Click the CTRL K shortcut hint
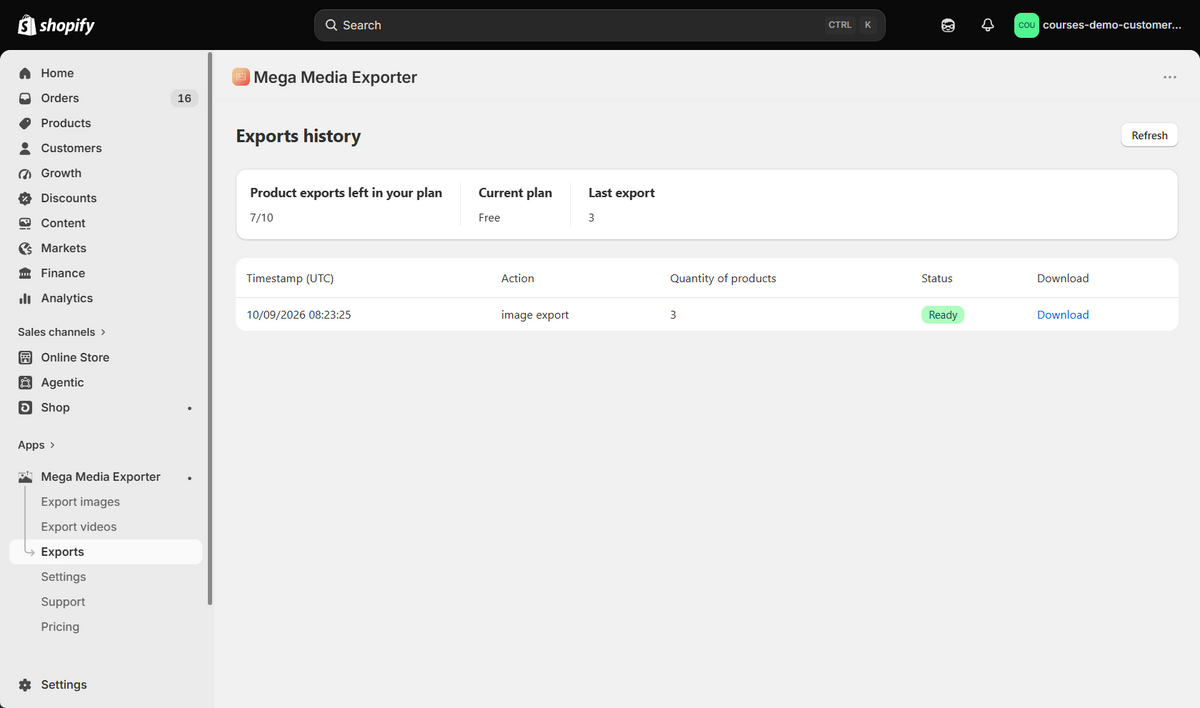This screenshot has height=708, width=1200. 851,25
